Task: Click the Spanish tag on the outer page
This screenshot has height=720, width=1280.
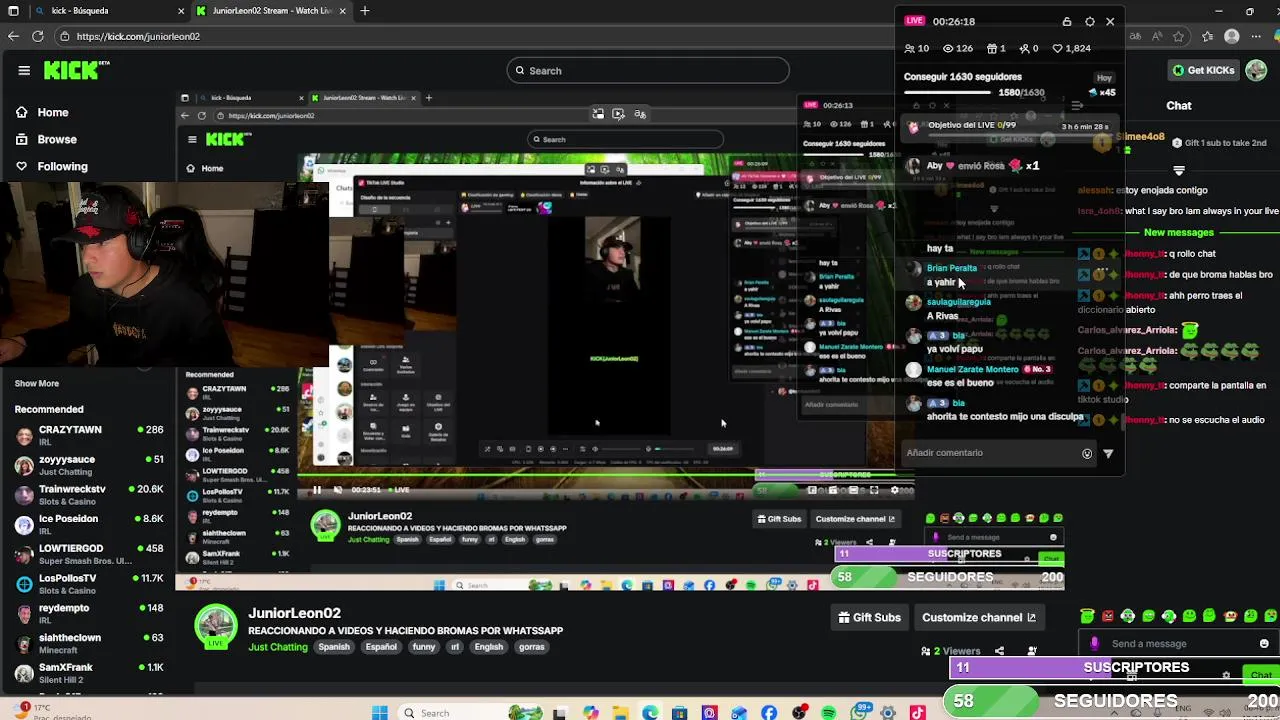Action: 334,647
